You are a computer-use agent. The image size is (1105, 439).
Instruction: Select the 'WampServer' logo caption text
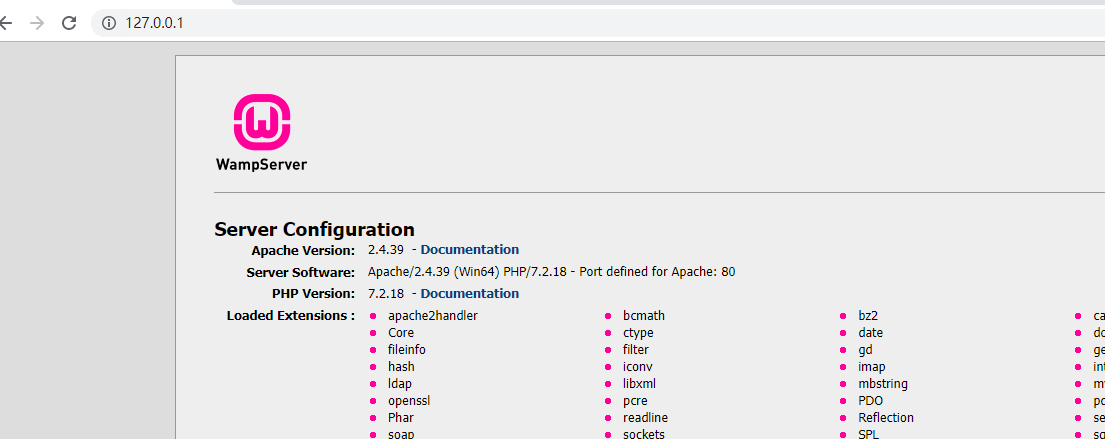point(261,165)
